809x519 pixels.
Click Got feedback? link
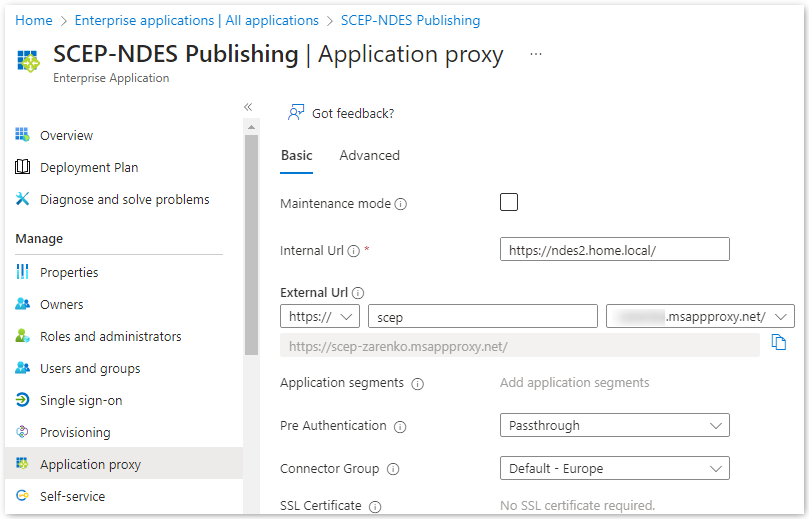(353, 113)
